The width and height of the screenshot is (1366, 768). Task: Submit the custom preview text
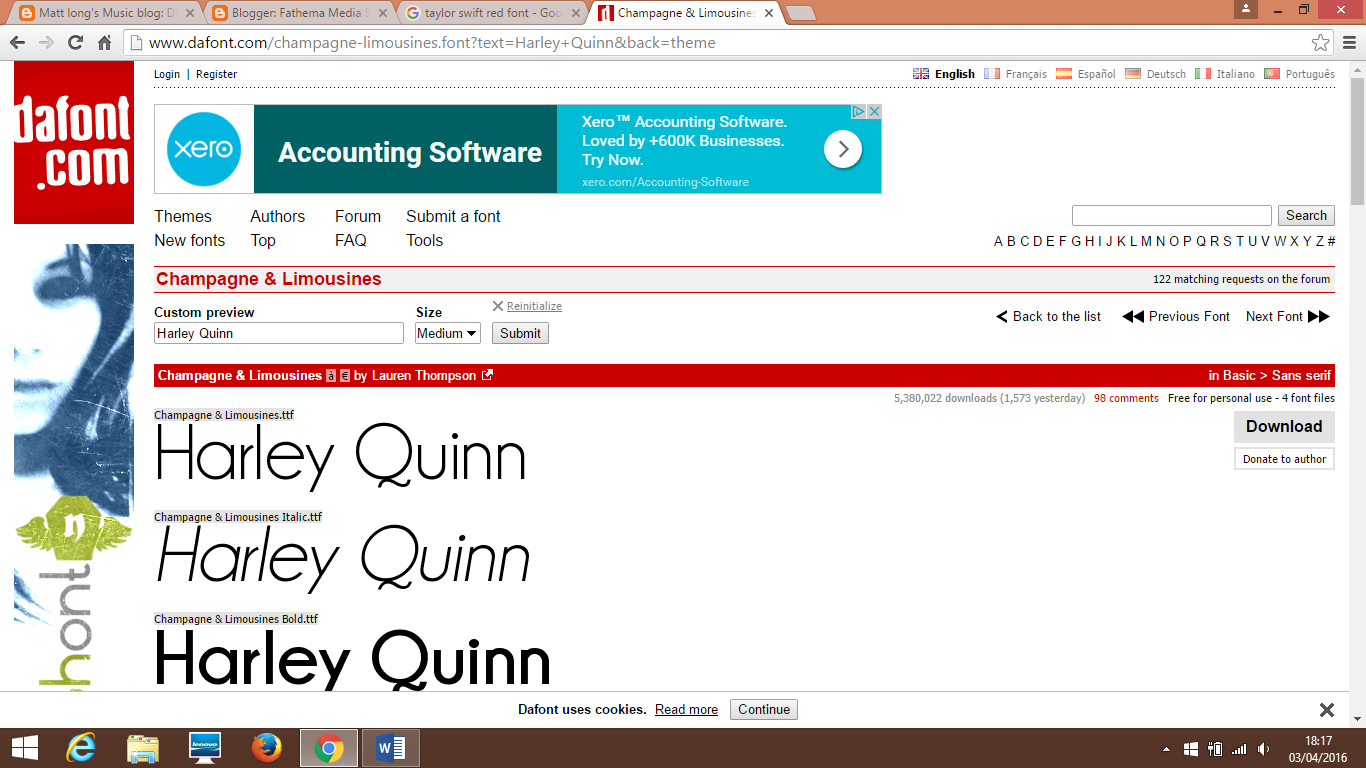(520, 333)
